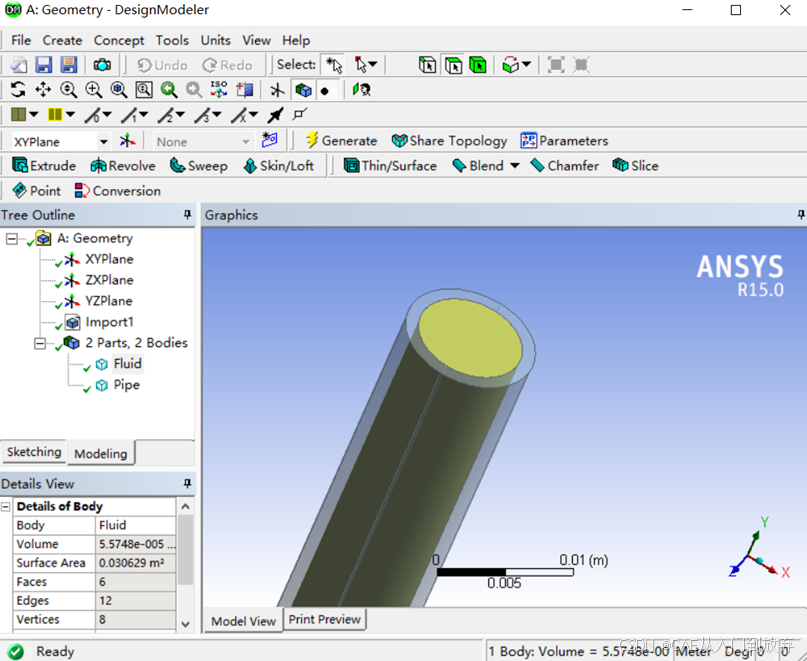Viewport: 807px width, 661px height.
Task: Click the New document toolbar icon
Action: click(19, 65)
